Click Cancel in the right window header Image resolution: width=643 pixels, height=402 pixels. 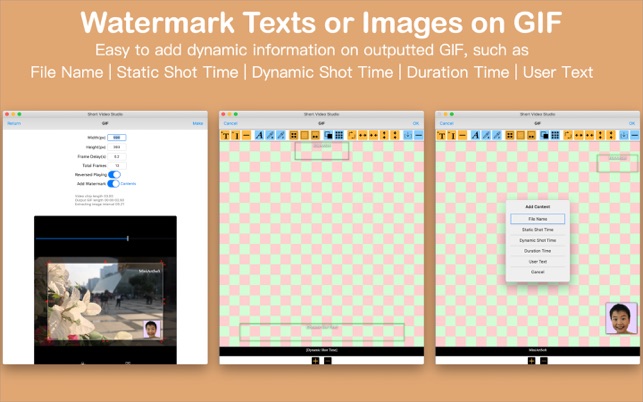click(447, 123)
